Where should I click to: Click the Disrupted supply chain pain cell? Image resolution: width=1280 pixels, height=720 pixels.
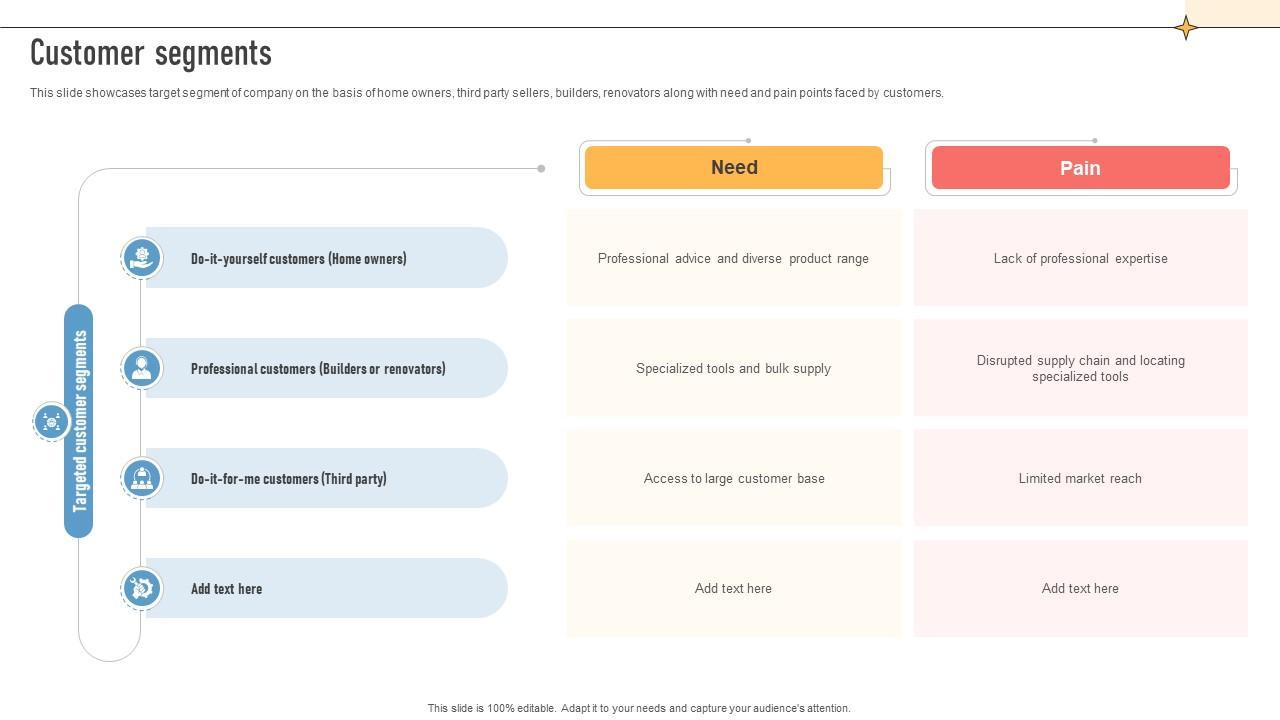point(1080,368)
